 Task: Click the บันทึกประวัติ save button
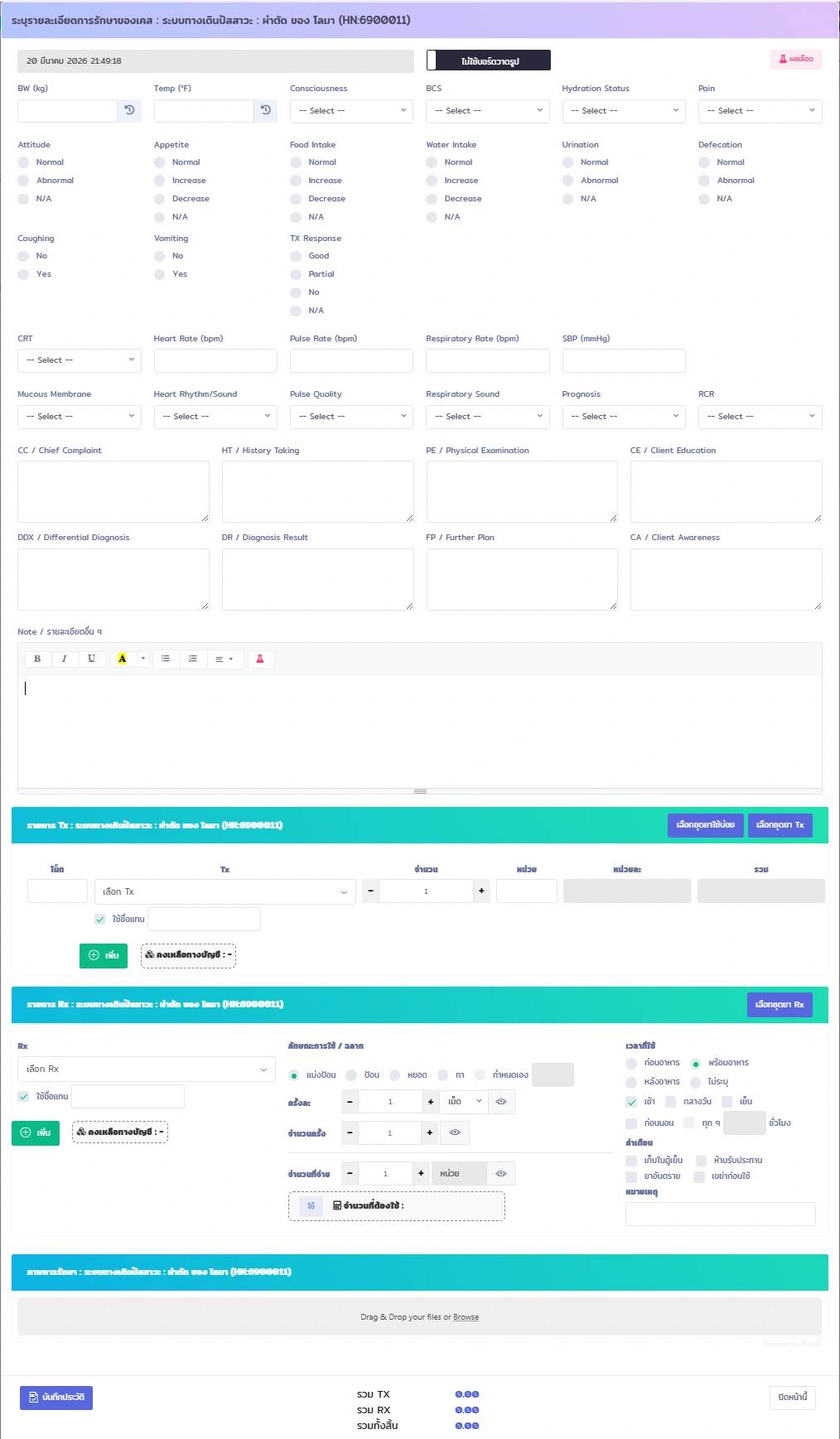coord(56,1398)
